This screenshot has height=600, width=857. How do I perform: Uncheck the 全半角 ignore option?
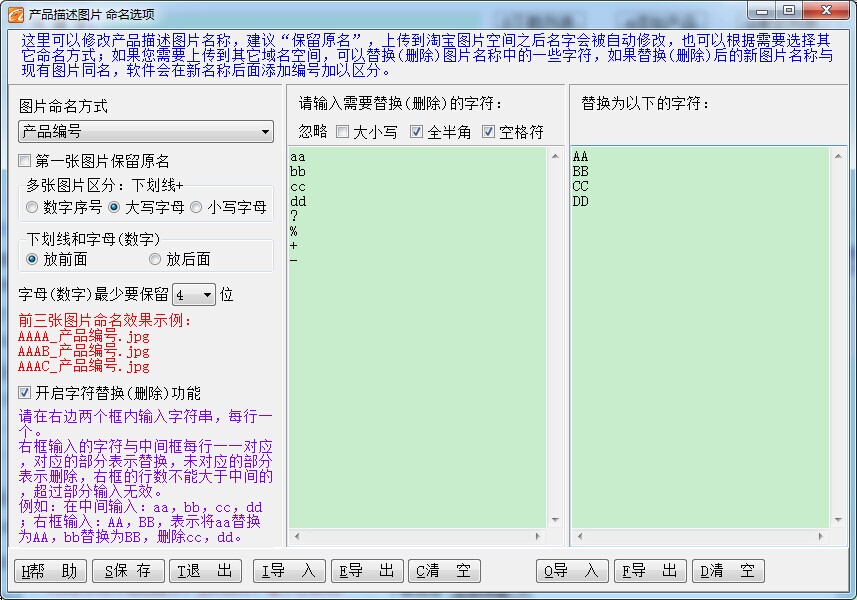coord(416,131)
